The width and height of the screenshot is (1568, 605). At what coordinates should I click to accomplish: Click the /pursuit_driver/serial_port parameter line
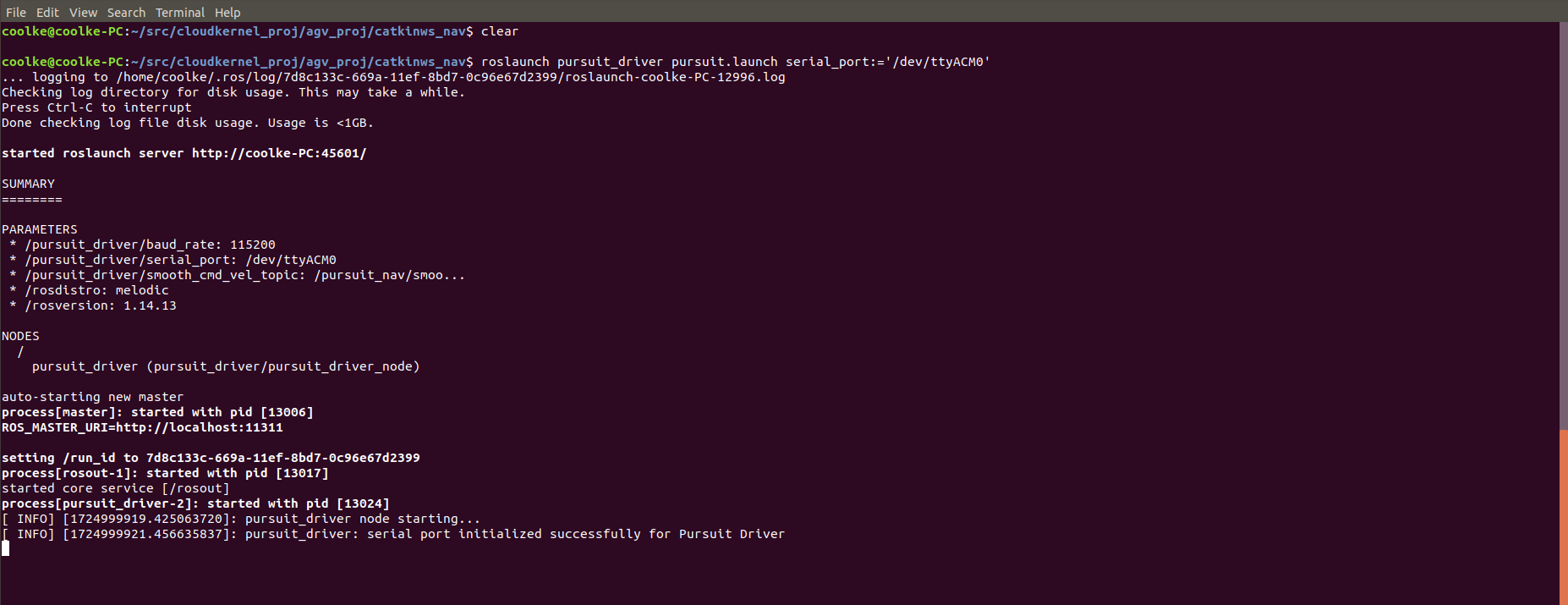tap(173, 260)
